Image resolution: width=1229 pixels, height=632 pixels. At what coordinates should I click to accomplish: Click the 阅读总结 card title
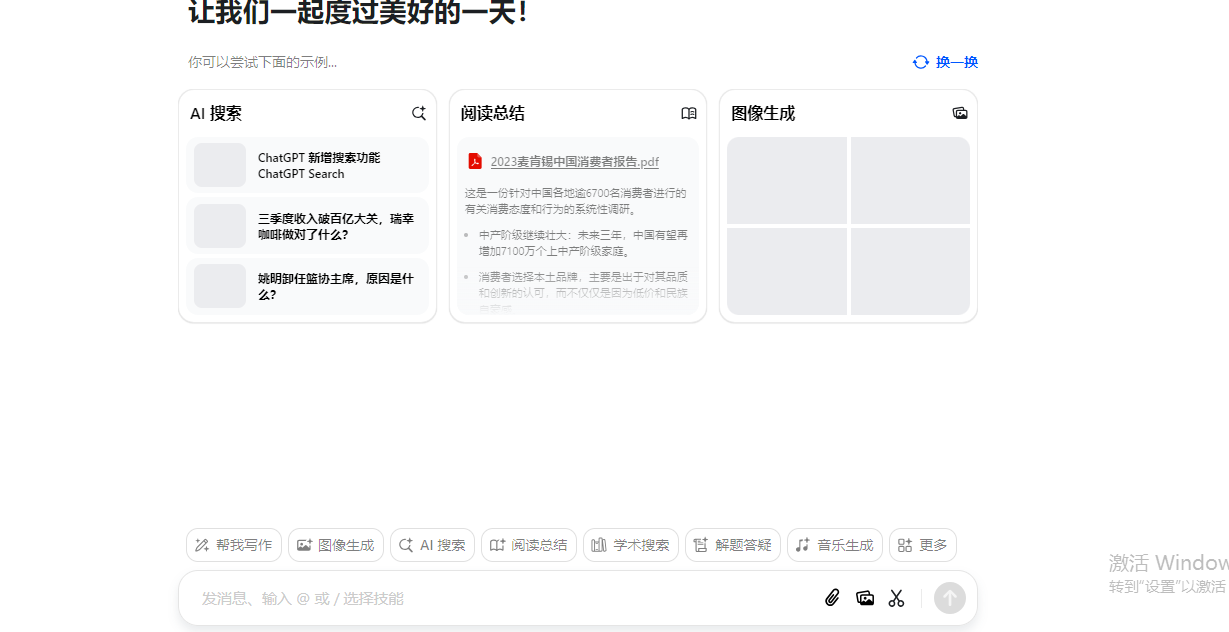pyautogui.click(x=493, y=114)
